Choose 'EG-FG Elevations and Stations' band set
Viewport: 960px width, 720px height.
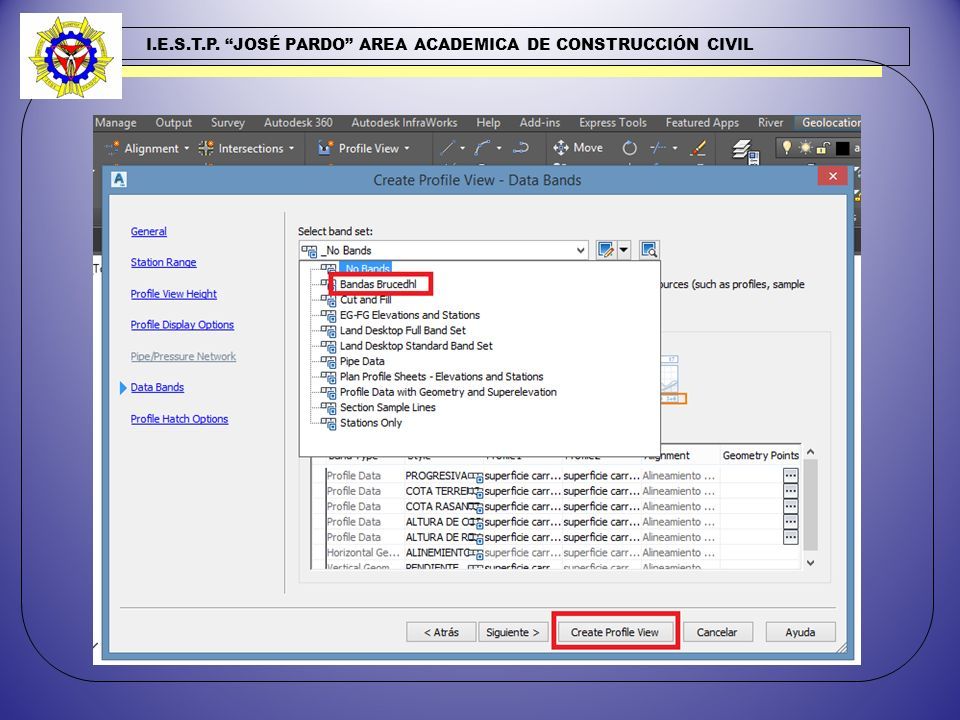[x=410, y=315]
